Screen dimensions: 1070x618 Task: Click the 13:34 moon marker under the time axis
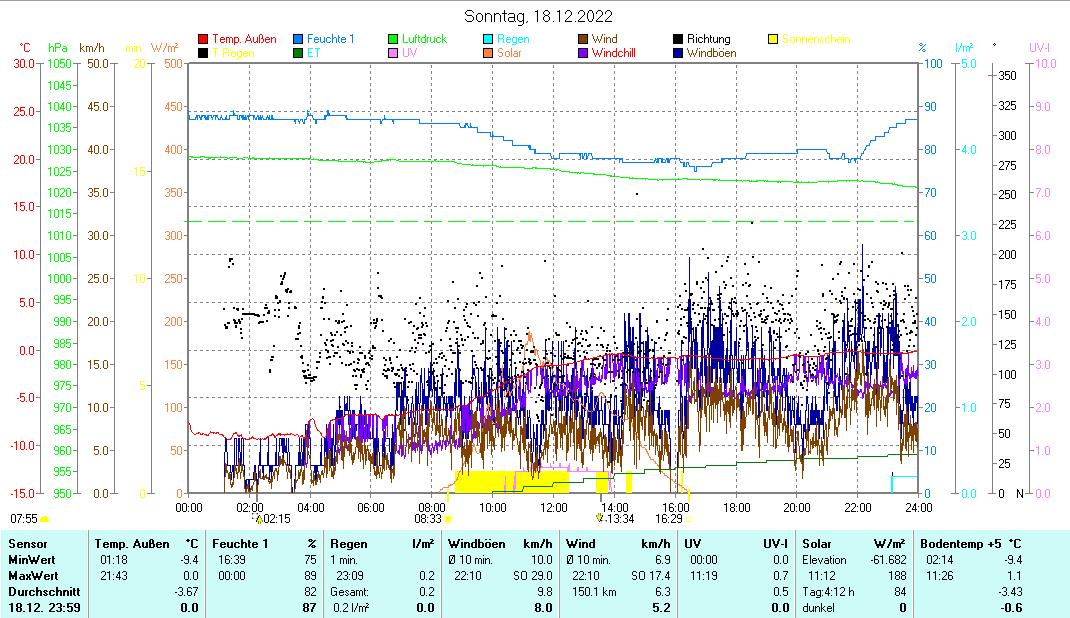point(615,519)
